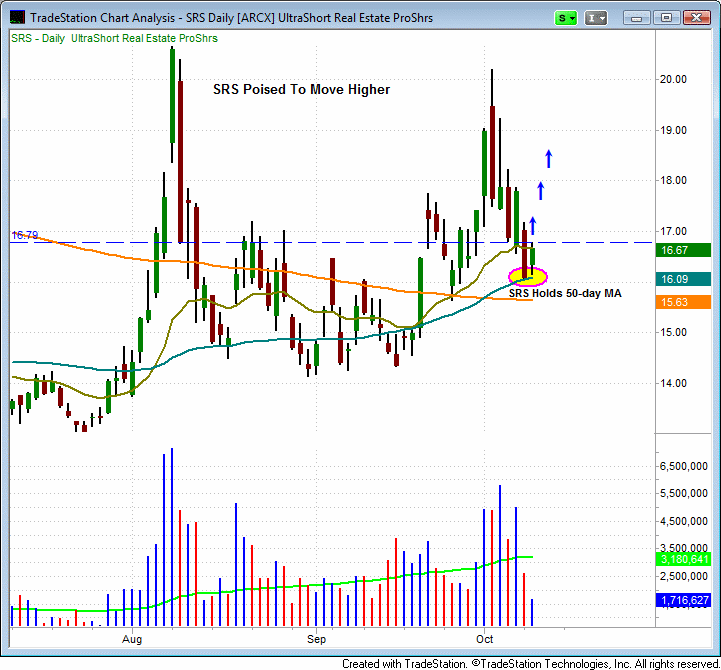Screen dimensions: 721x670
Task: Click the 18.00 price axis label
Action: tap(673, 180)
